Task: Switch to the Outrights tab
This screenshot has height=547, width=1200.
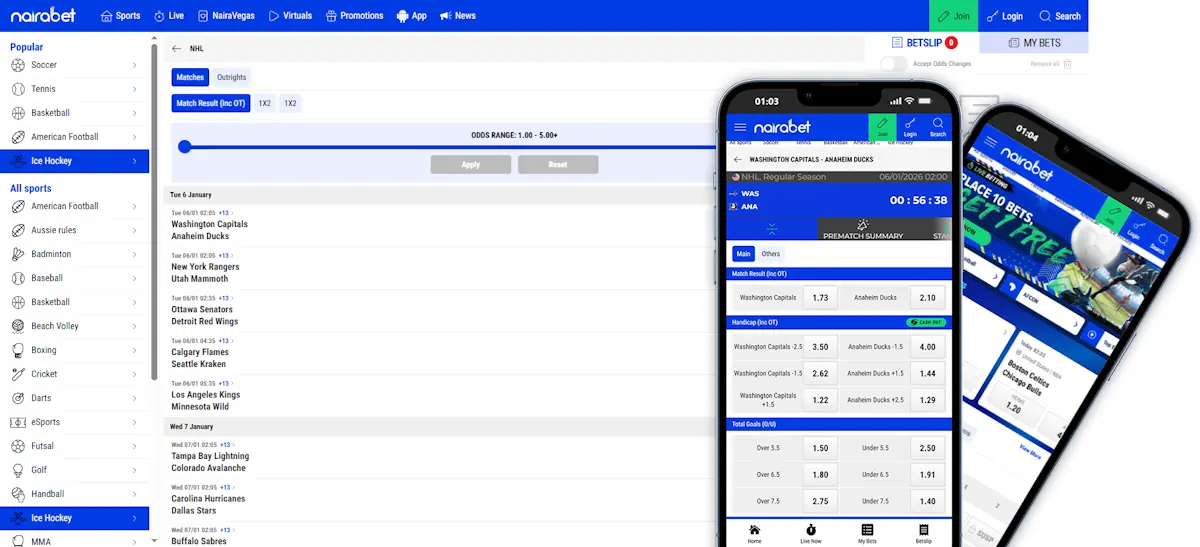Action: point(232,77)
